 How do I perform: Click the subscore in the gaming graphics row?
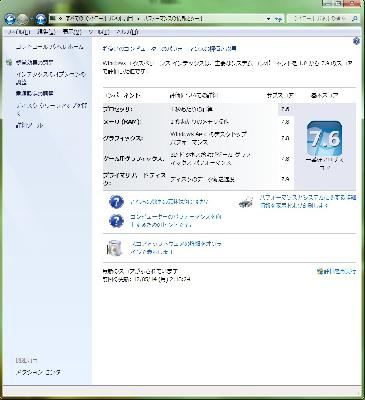tap(285, 159)
